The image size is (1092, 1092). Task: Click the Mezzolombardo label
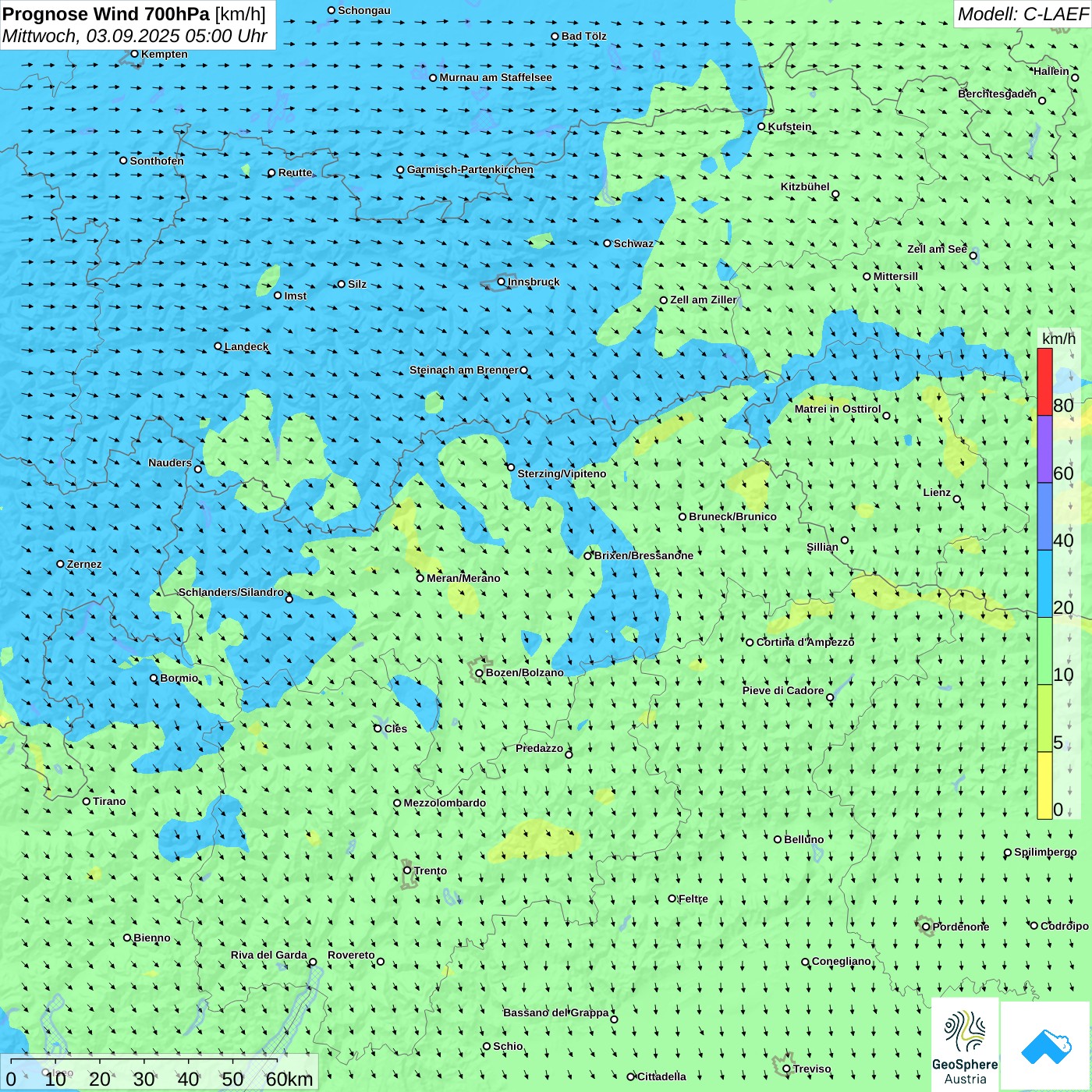[x=445, y=803]
